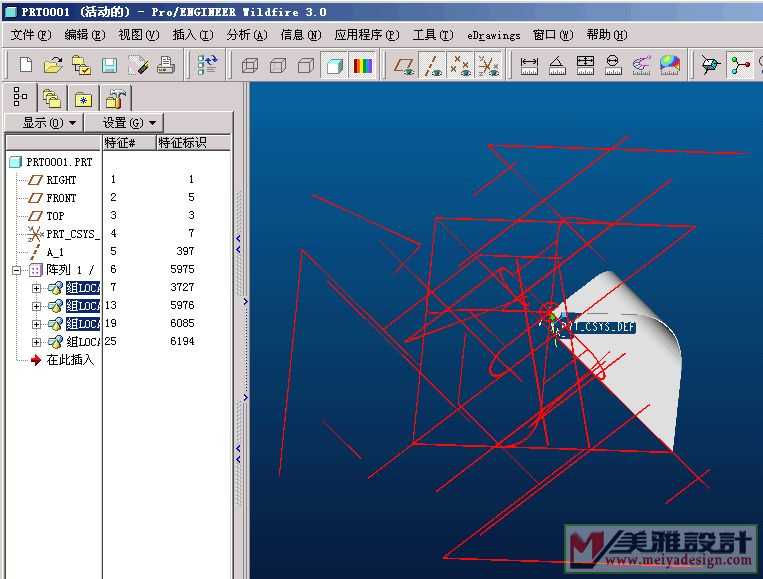Open the 显示 (Show) dropdown
This screenshot has width=763, height=579.
click(x=45, y=123)
